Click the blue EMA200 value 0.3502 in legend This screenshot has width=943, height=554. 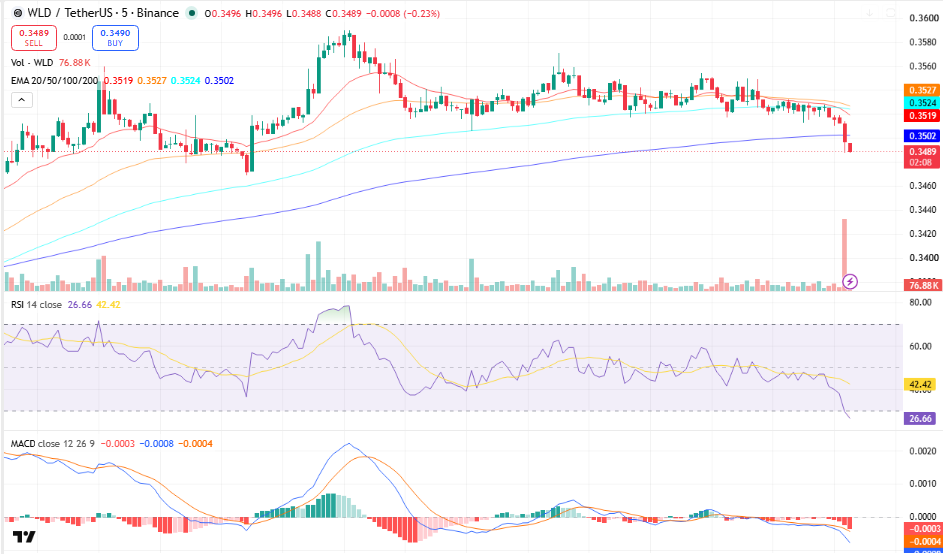tap(220, 81)
